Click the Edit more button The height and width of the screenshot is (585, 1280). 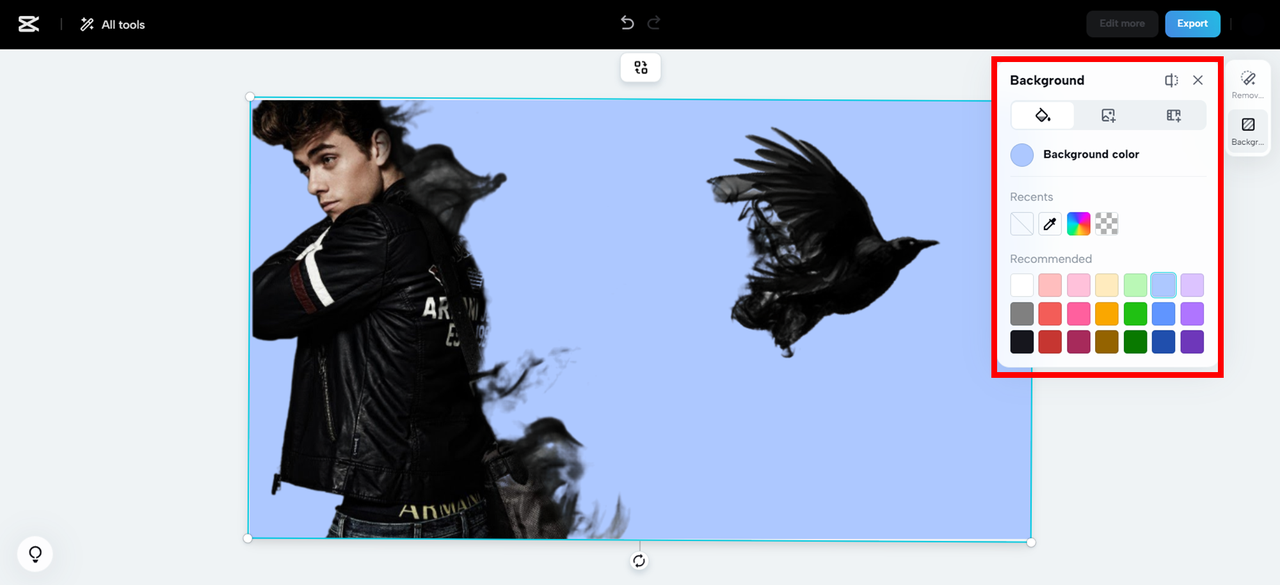coord(1122,24)
